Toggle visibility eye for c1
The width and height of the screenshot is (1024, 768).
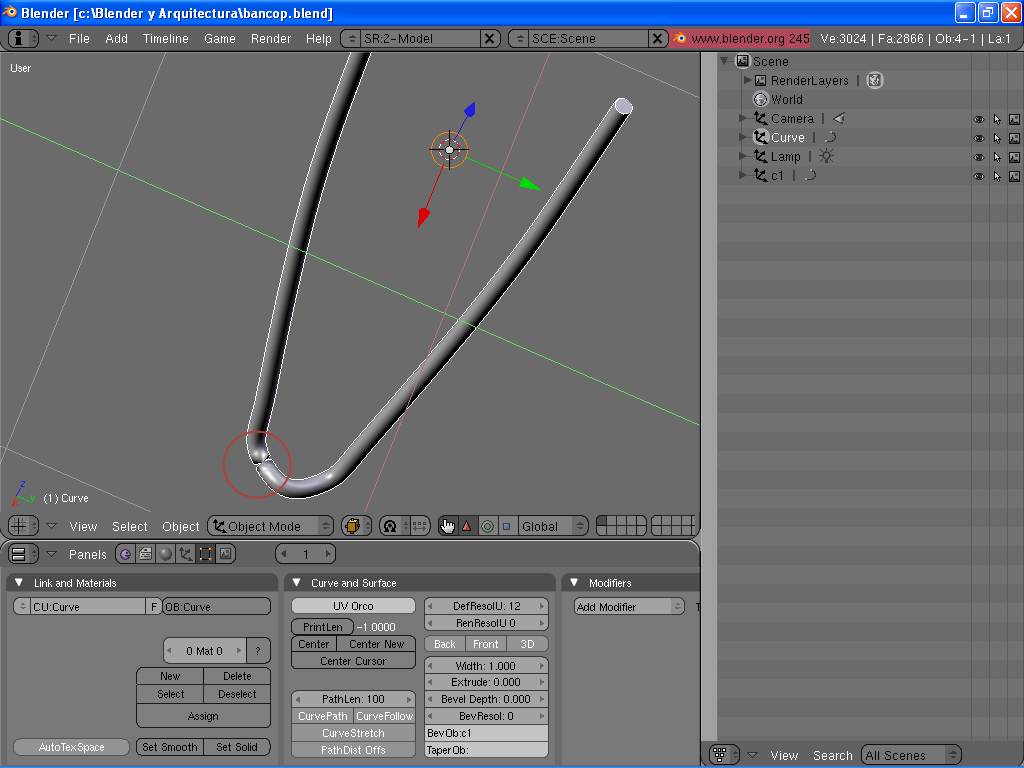coord(978,176)
